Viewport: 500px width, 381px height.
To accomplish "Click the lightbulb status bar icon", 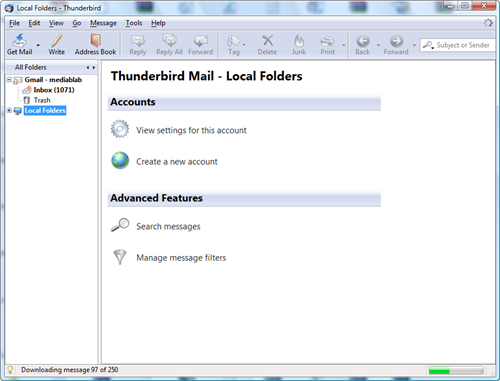I will click(x=10, y=370).
